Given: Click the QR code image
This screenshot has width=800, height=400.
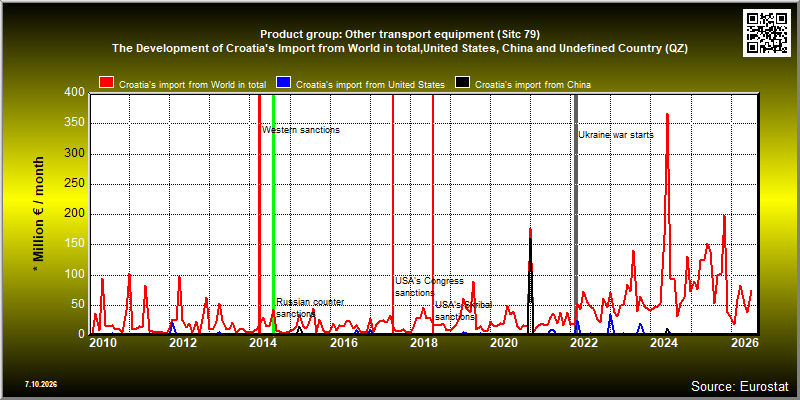Looking at the screenshot, I should 767,33.
